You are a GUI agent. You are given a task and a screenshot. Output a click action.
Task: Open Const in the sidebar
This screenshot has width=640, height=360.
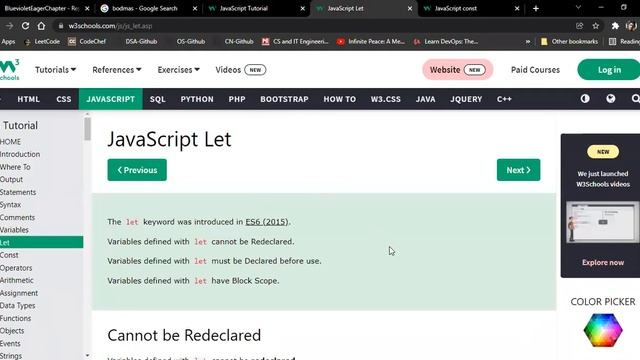click(9, 255)
